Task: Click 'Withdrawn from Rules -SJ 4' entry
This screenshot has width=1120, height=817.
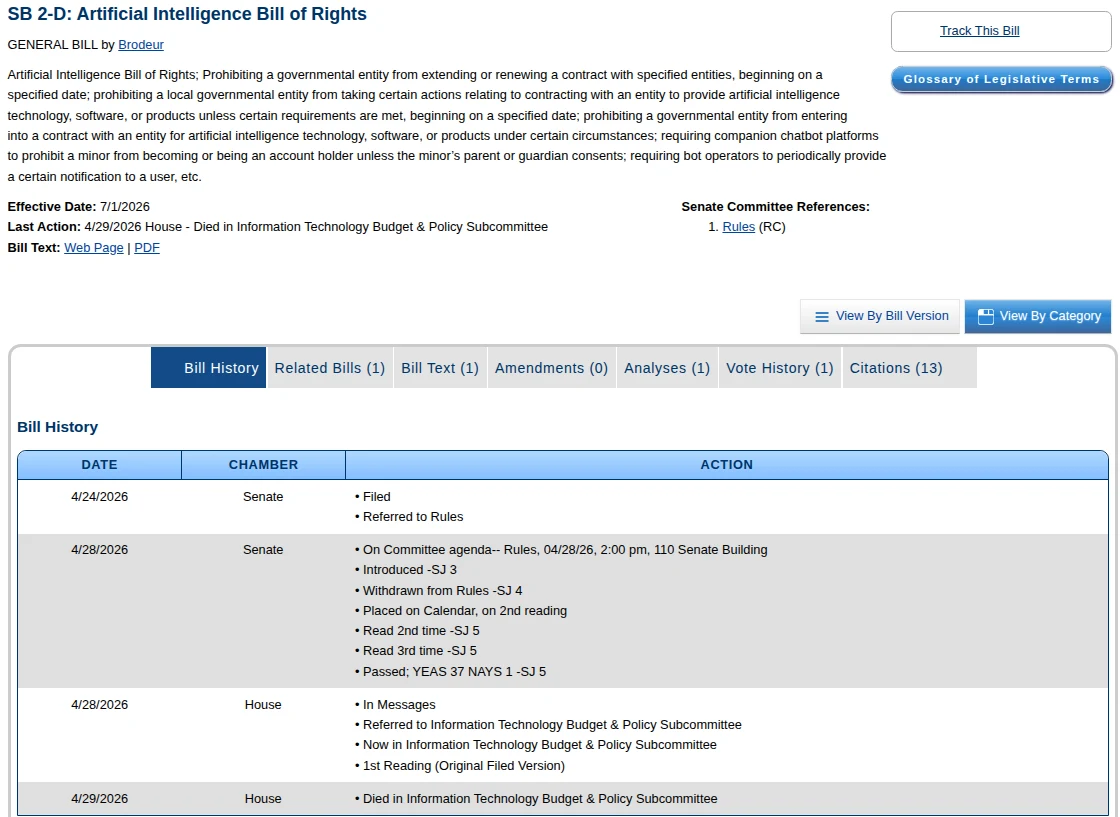Action: coord(442,591)
